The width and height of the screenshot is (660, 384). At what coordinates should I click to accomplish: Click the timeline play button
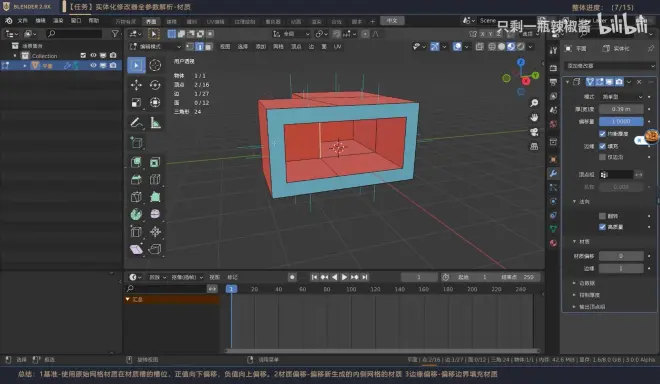[344, 277]
